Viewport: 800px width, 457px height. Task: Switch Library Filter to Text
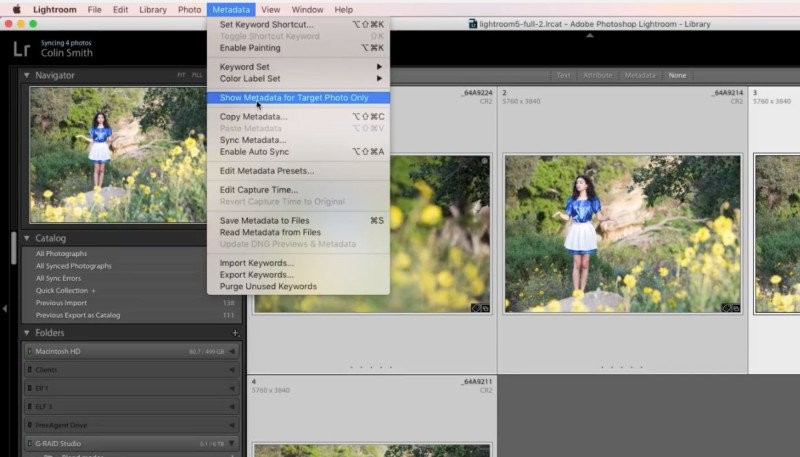click(563, 75)
